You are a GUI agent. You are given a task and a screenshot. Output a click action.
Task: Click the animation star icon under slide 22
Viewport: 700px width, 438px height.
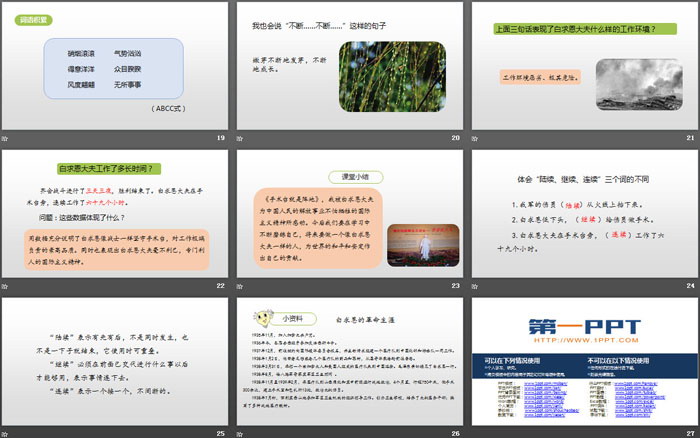pos(7,285)
